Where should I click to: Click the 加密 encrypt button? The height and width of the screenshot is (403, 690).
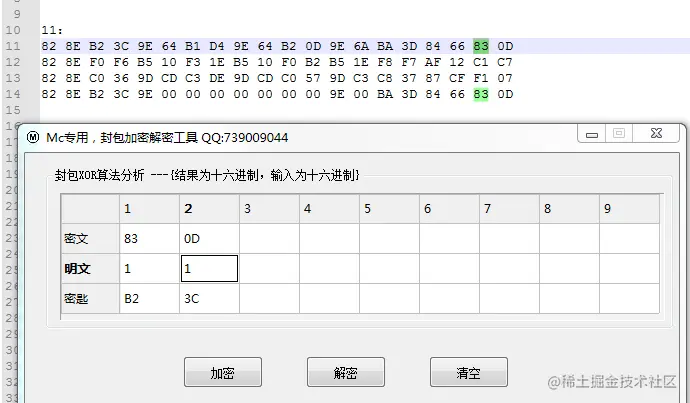tap(223, 372)
